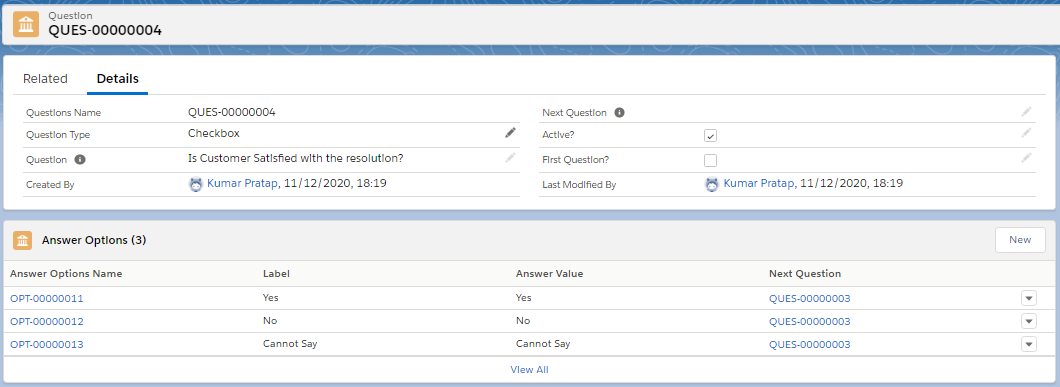1060x387 pixels.
Task: Click Answer Options Name column header
Action: tap(66, 273)
